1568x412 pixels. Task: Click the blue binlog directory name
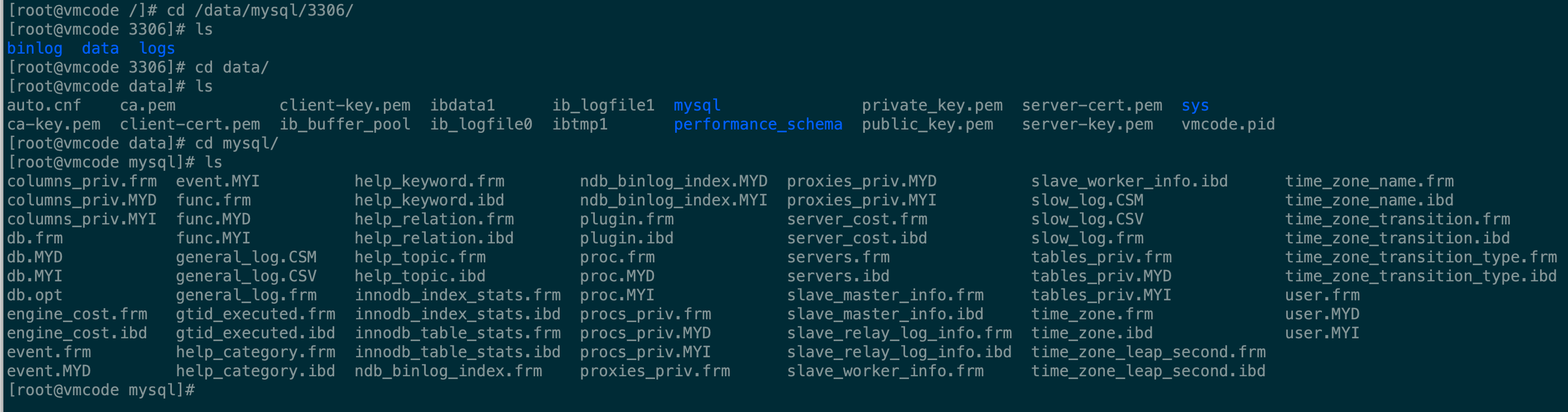(x=35, y=48)
